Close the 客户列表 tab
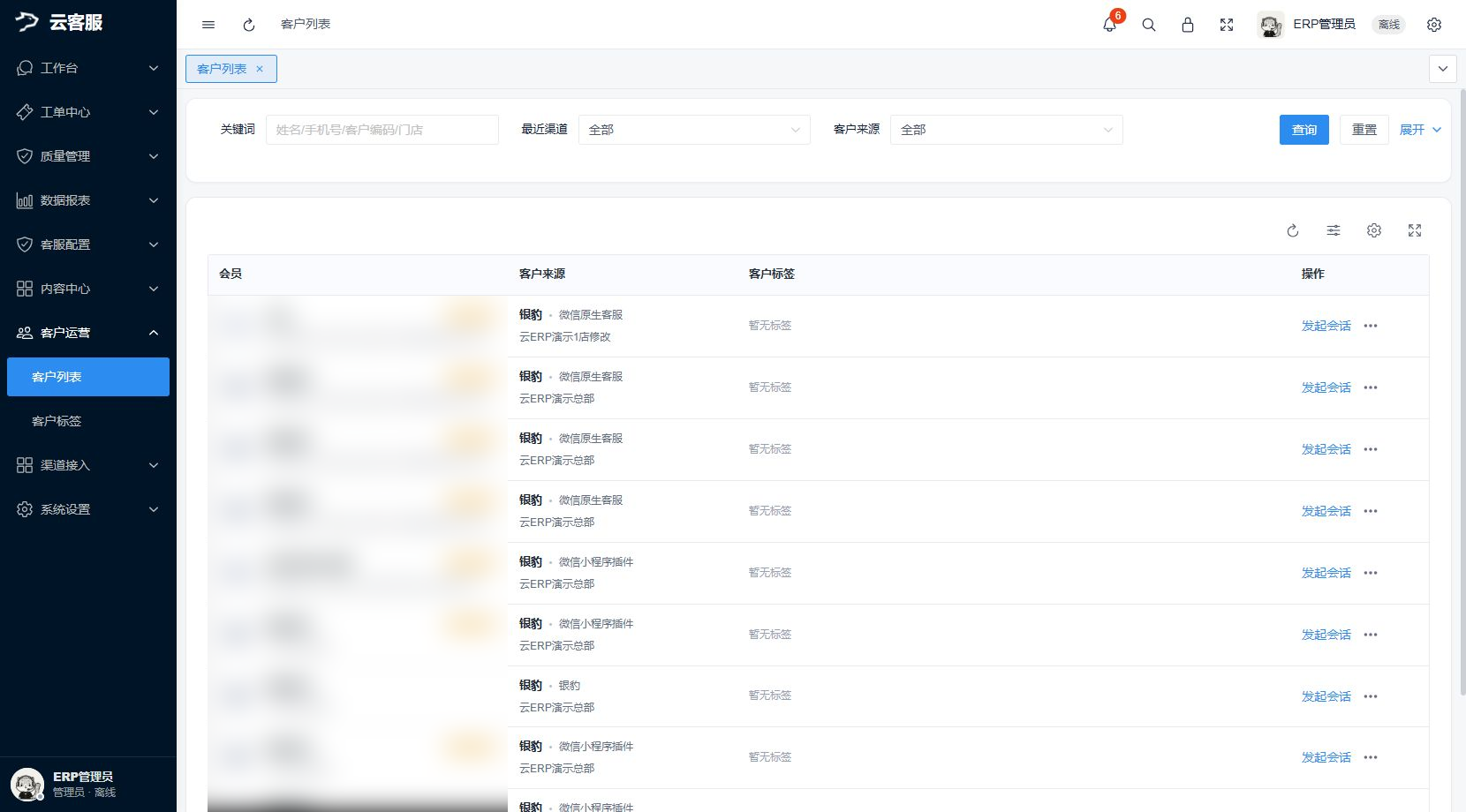This screenshot has width=1466, height=812. (x=260, y=69)
